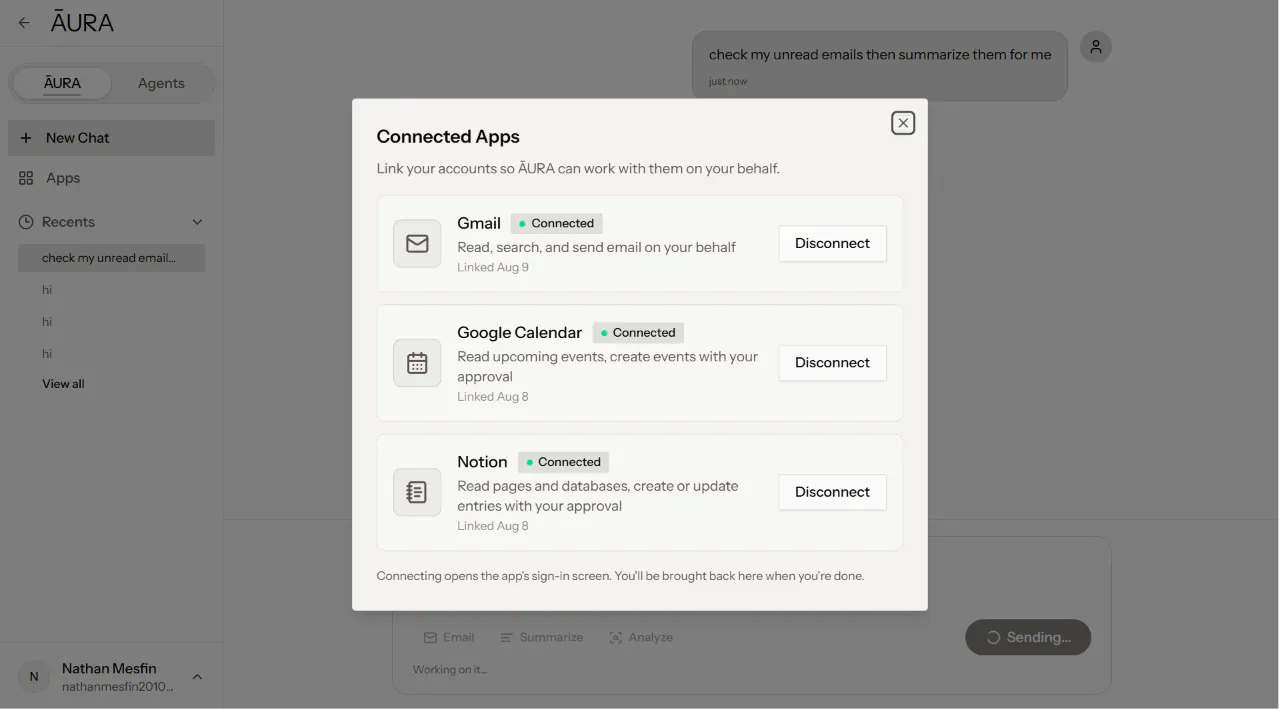The width and height of the screenshot is (1279, 709).
Task: Click the Notion notebook icon
Action: pyautogui.click(x=417, y=492)
